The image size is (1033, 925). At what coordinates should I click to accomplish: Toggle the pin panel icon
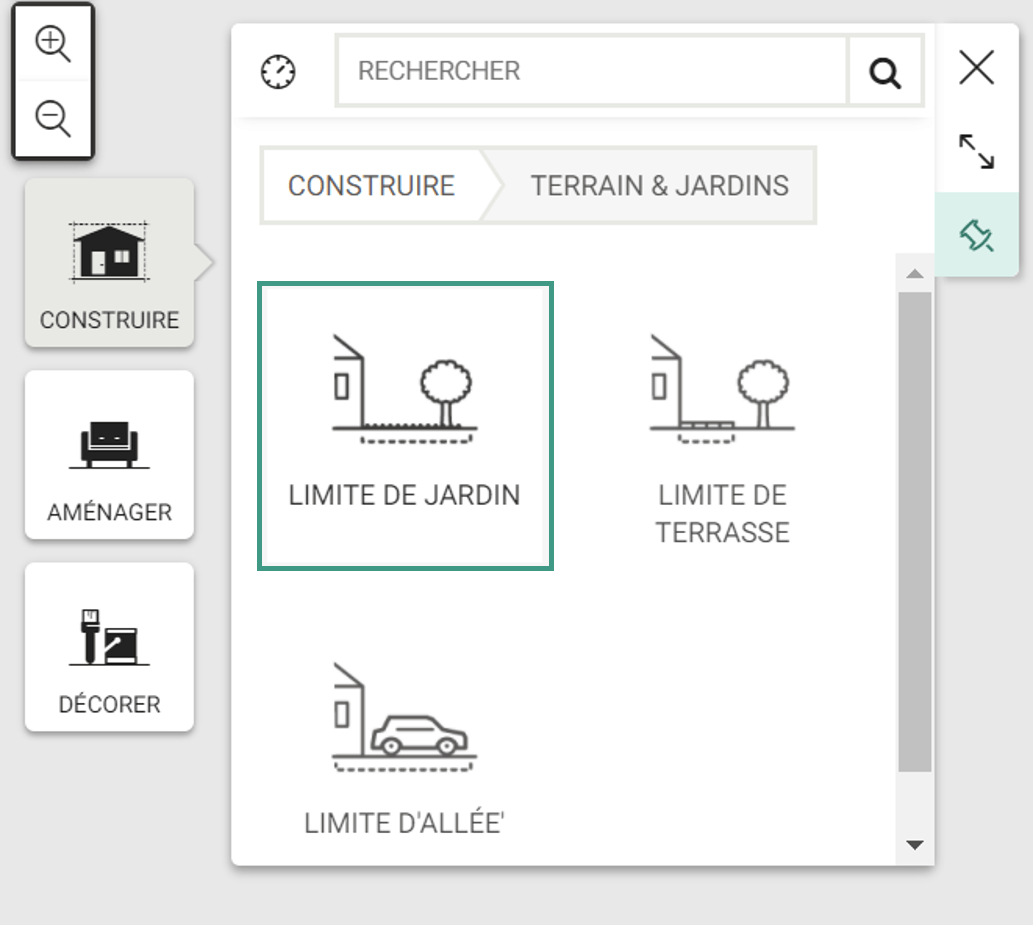[x=976, y=235]
